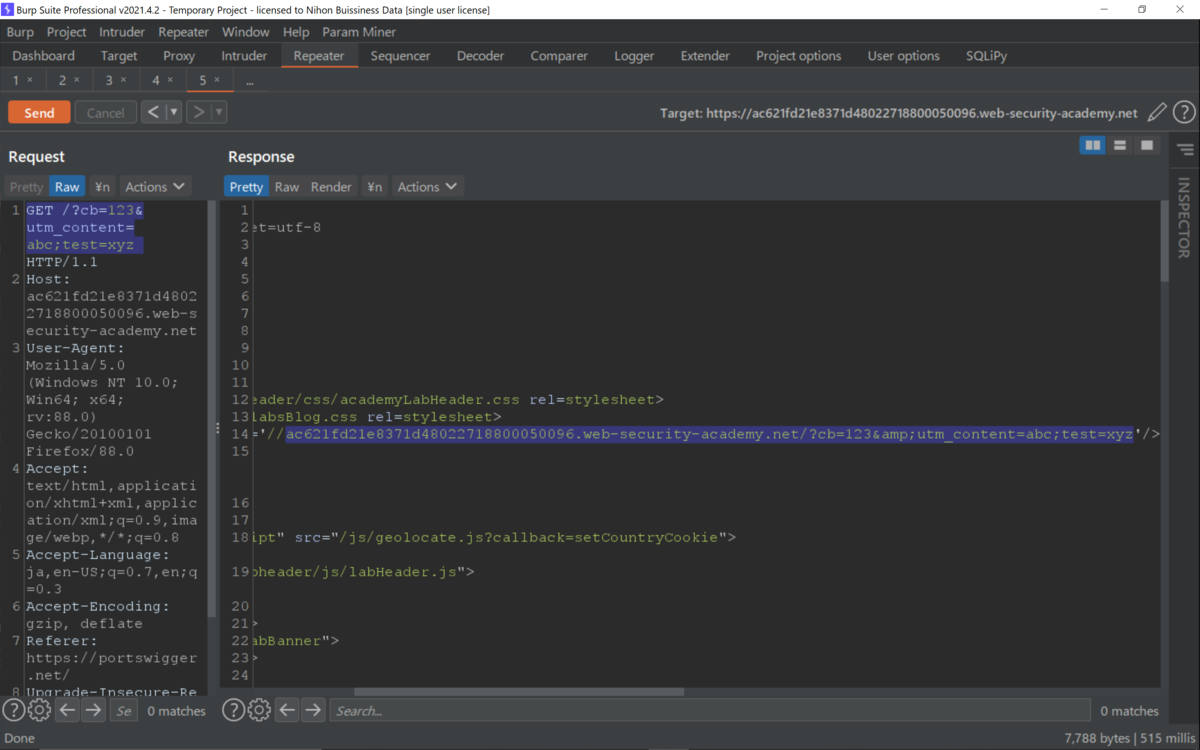Switch to the User options tab
The width and height of the screenshot is (1200, 750).
tap(903, 56)
